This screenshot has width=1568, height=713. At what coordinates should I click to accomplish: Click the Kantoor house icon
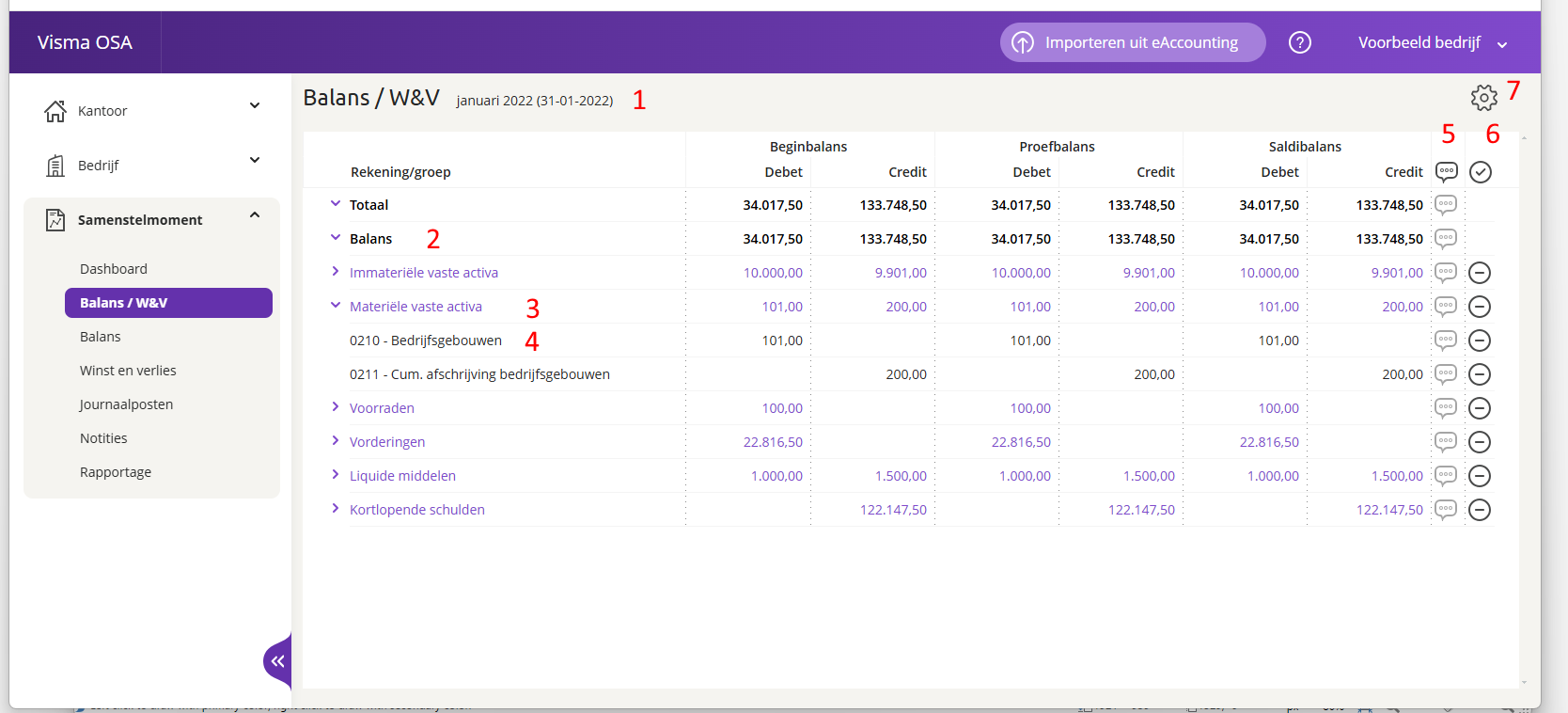[55, 111]
